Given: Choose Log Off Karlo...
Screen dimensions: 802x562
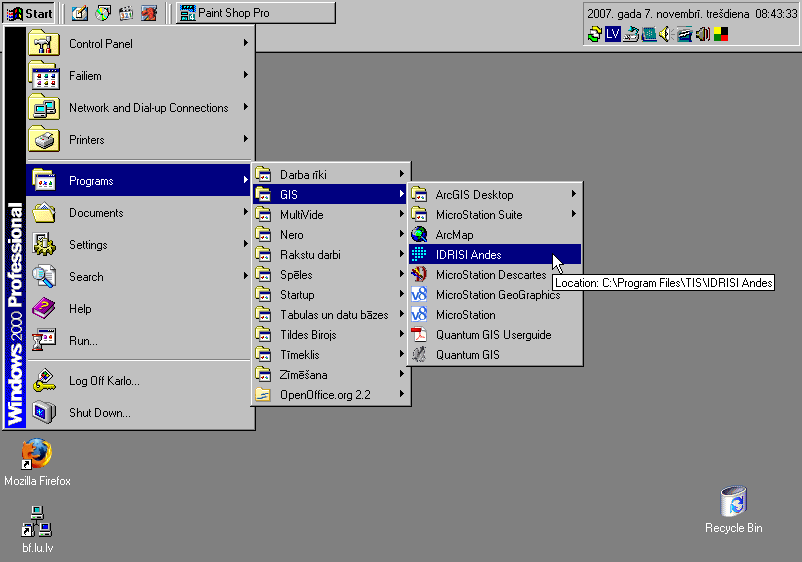Looking at the screenshot, I should click(x=138, y=380).
